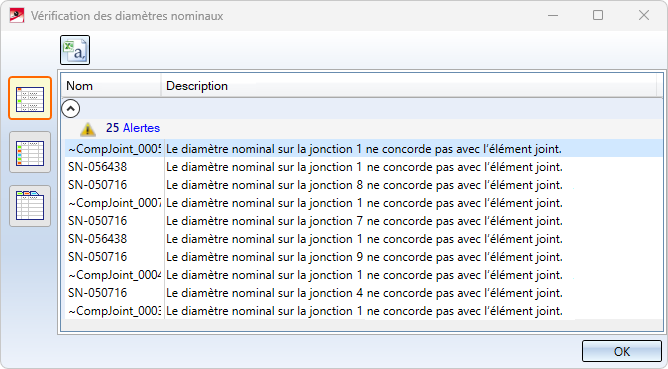Maximize the Vérification des diamètres nominaux window
This screenshot has height=369, width=668.
598,15
